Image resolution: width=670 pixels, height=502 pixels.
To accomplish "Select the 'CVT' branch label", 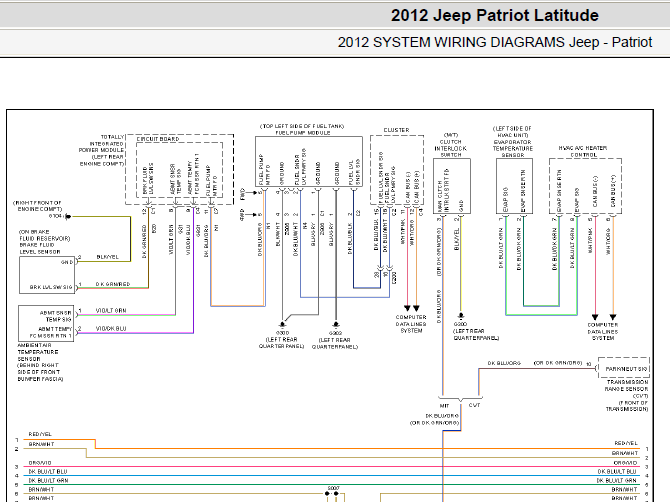I will click(474, 405).
